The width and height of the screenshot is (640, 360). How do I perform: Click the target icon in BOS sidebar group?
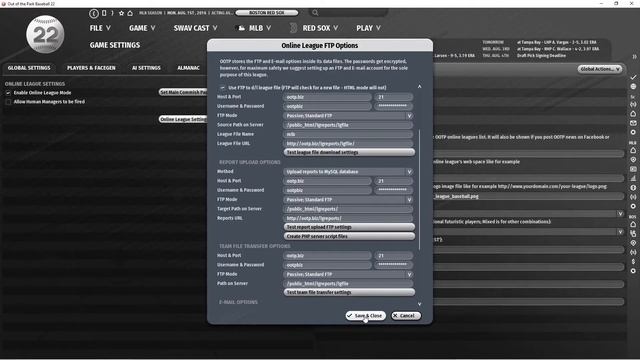coord(633,243)
